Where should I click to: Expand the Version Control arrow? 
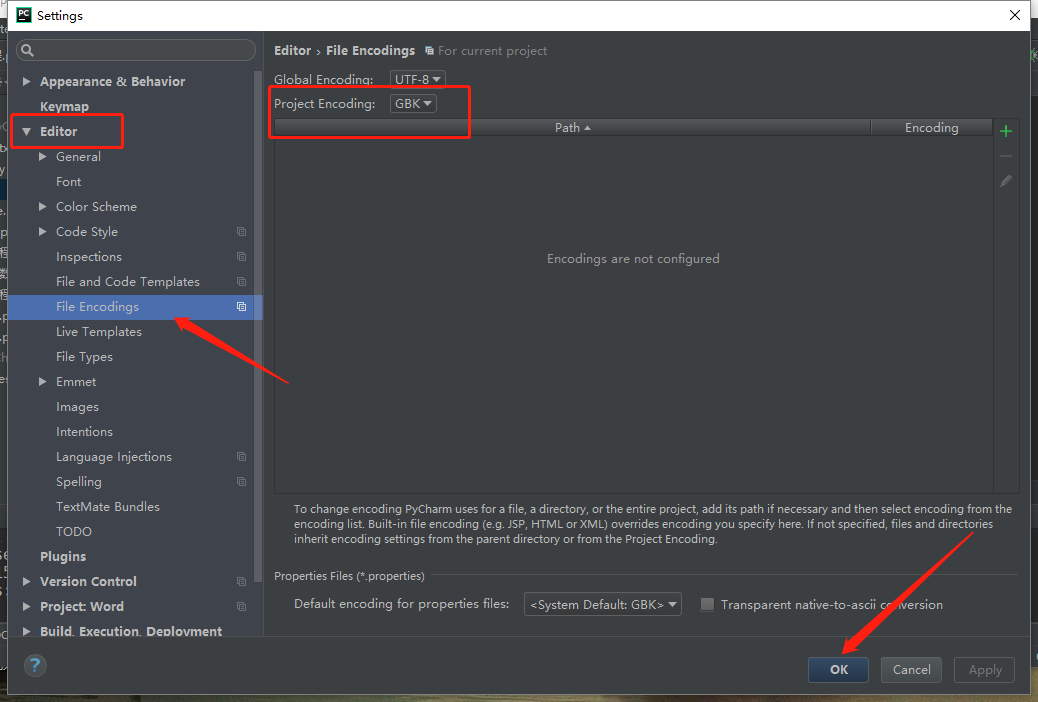26,581
